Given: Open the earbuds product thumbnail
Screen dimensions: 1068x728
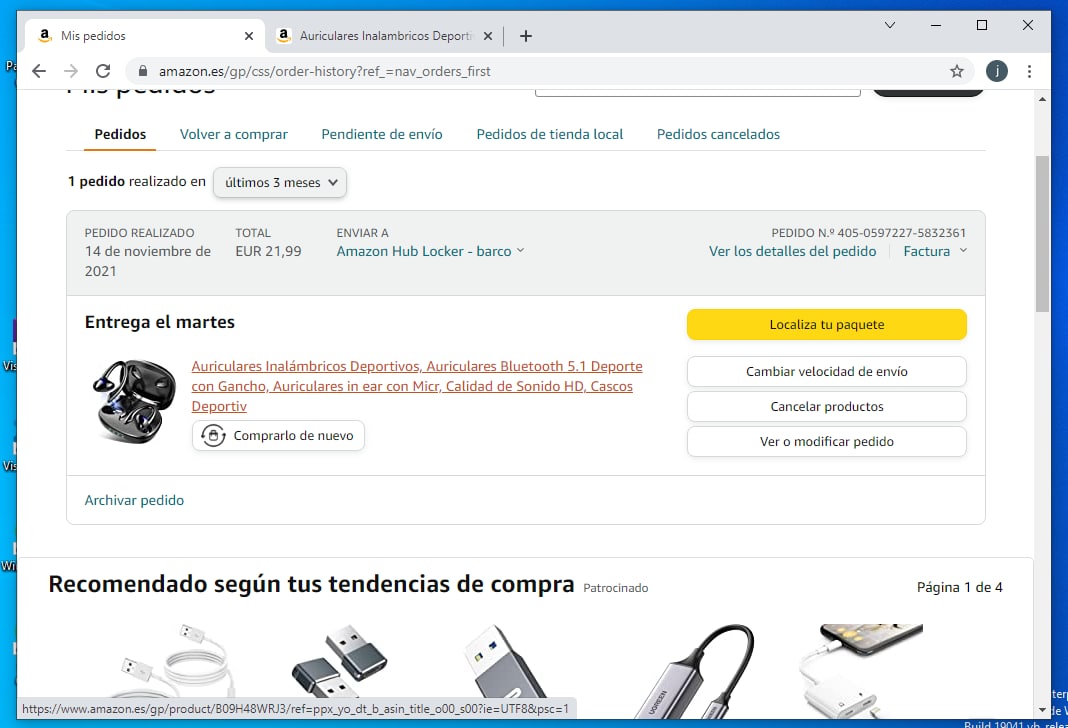Looking at the screenshot, I should (x=134, y=401).
